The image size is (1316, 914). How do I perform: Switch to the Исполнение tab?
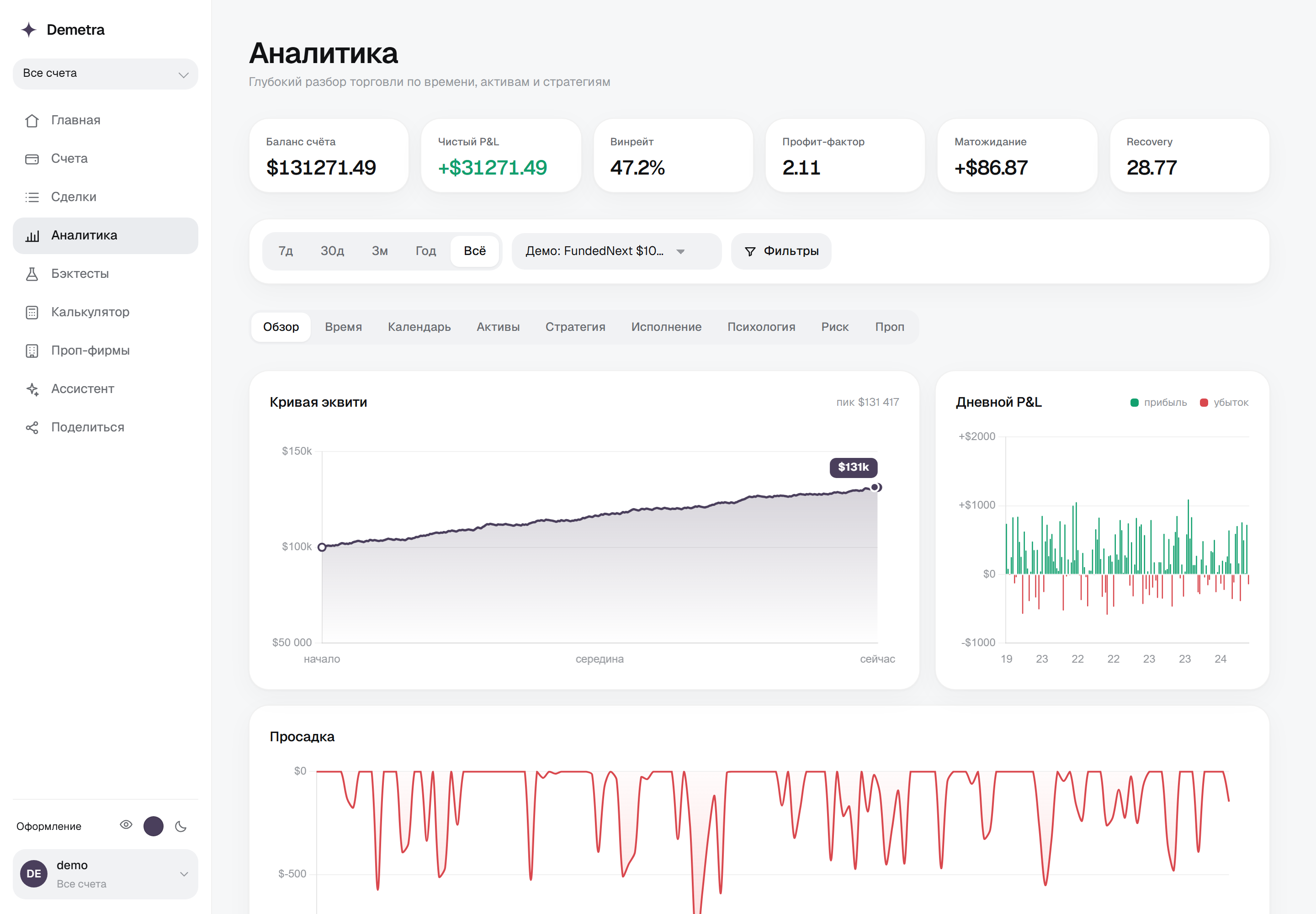666,327
